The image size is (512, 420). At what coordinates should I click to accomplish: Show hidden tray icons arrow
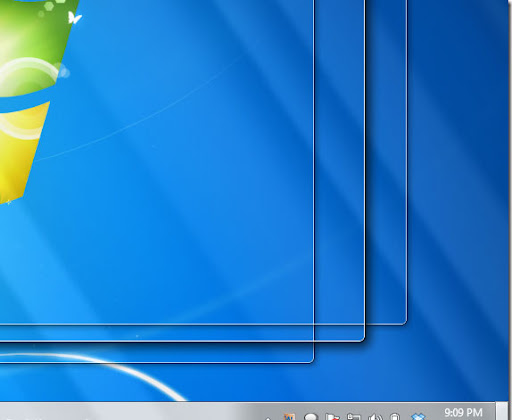(268, 418)
